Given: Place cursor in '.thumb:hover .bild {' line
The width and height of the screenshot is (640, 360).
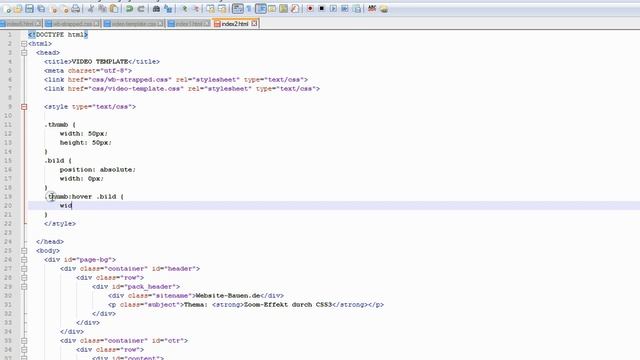Looking at the screenshot, I should (84, 197).
